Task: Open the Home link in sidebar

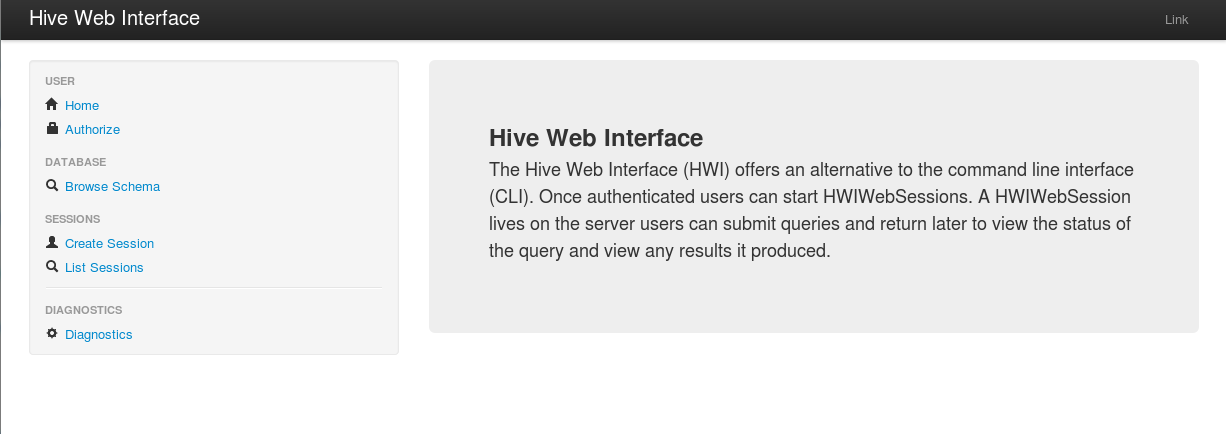Action: coord(82,105)
